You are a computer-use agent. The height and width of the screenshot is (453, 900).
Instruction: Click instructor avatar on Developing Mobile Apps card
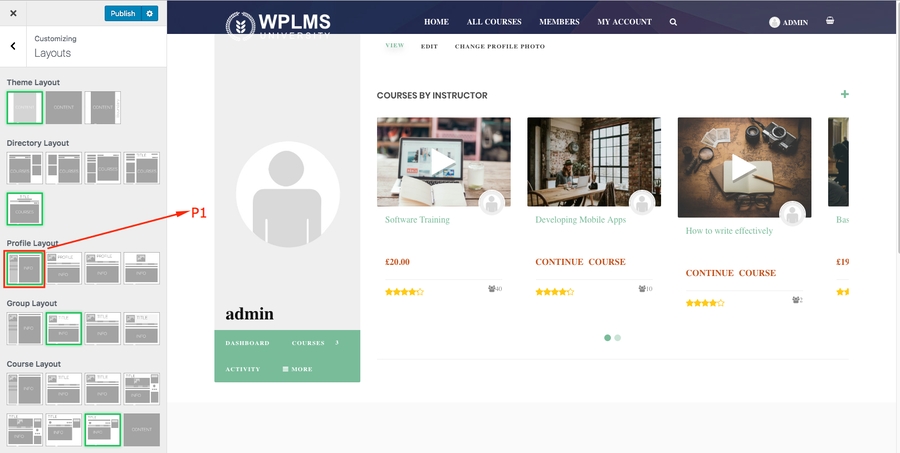coord(642,203)
